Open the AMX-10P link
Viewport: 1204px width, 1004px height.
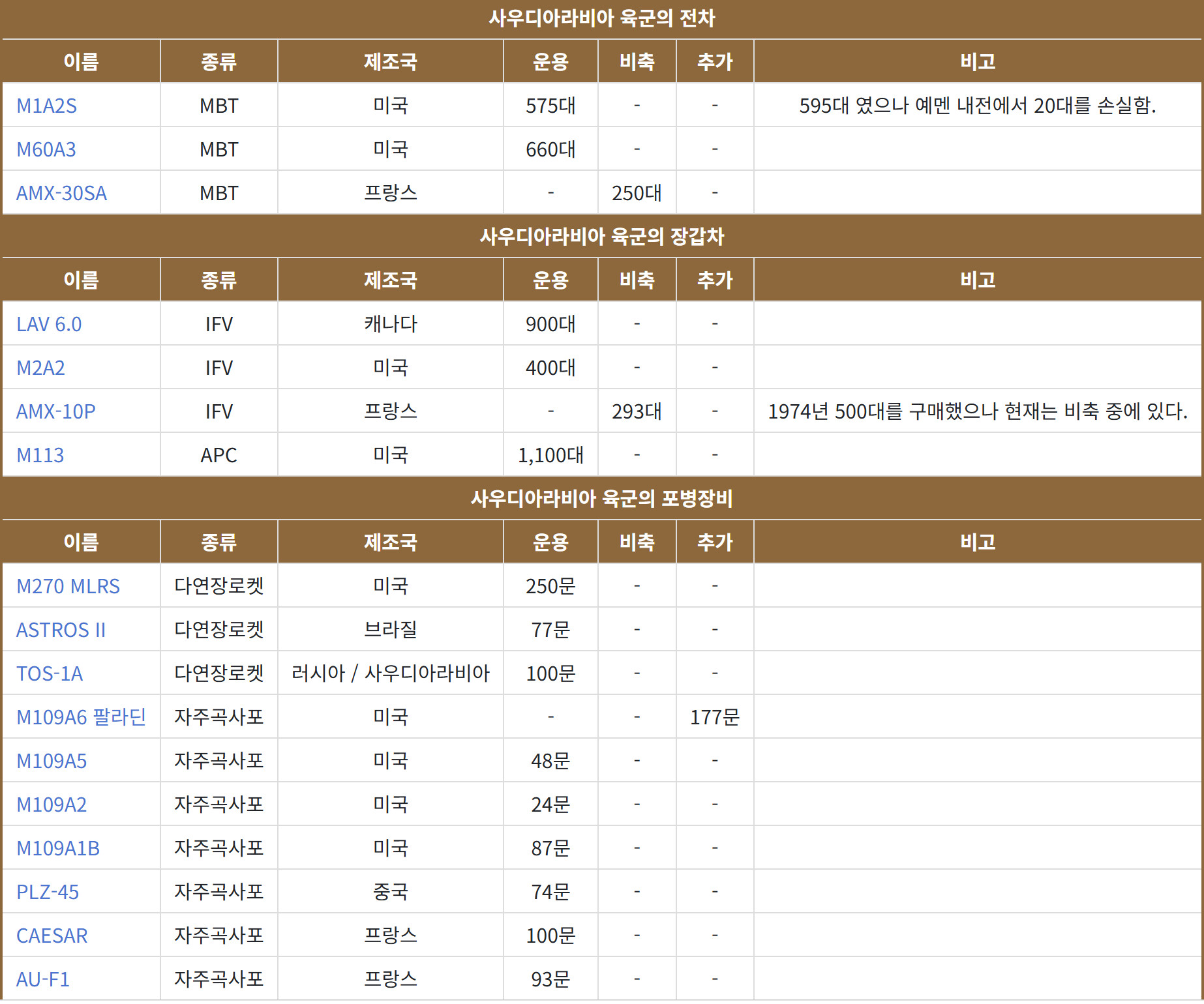(x=55, y=411)
